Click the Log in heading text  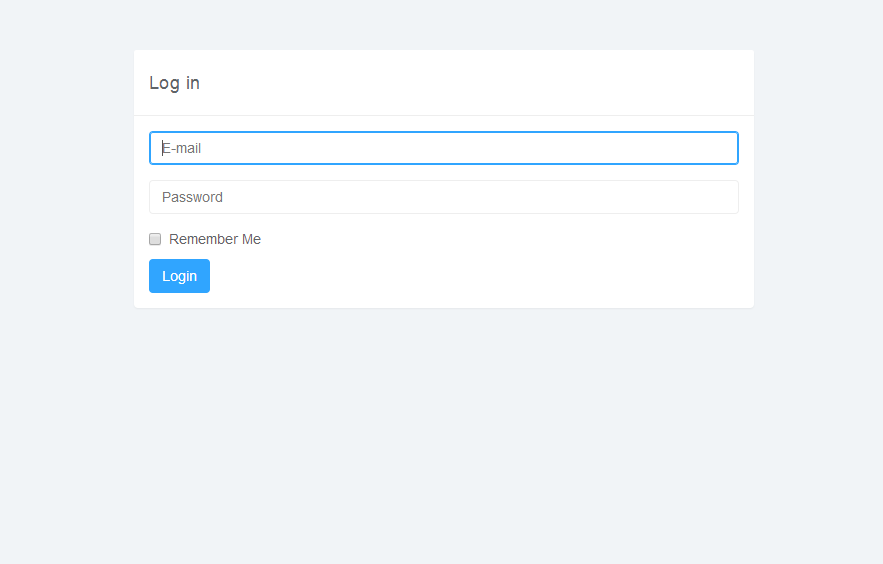coord(175,83)
